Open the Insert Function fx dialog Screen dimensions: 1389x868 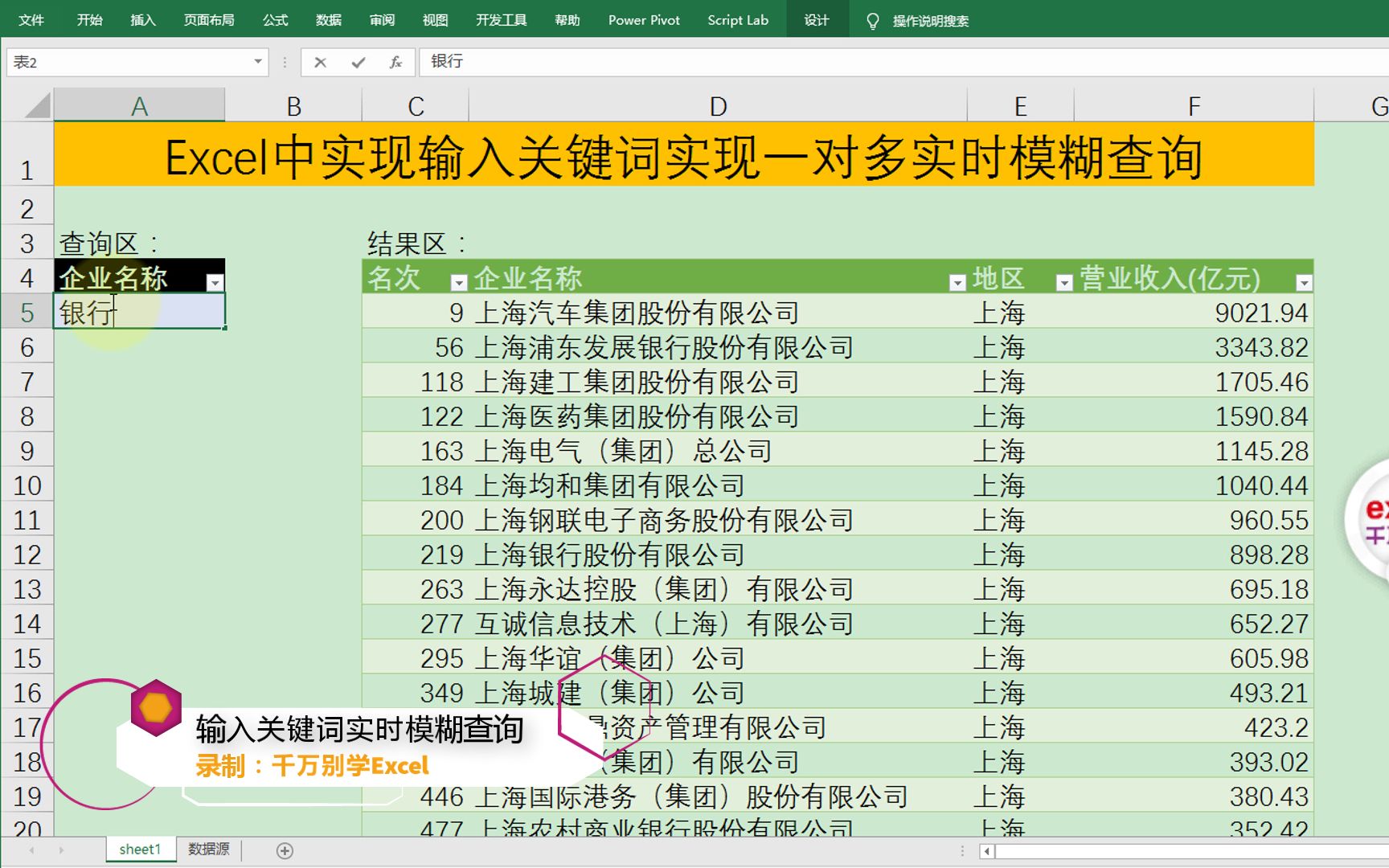pos(395,62)
